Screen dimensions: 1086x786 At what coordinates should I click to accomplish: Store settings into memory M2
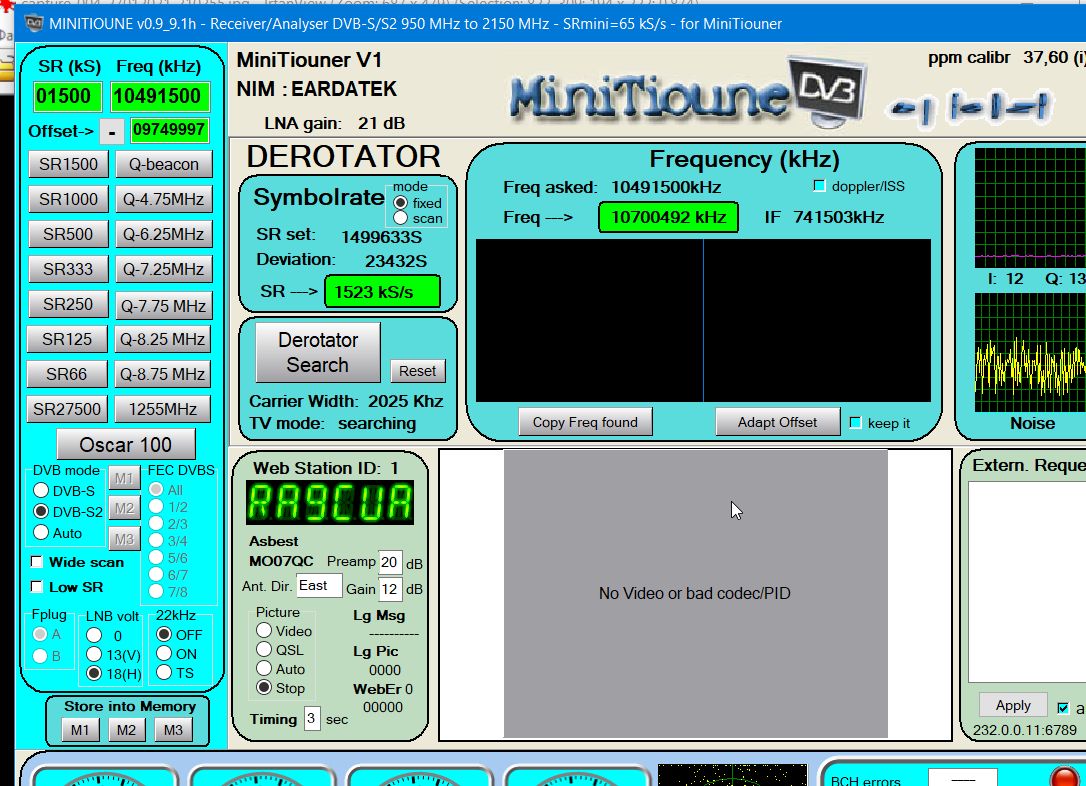126,730
